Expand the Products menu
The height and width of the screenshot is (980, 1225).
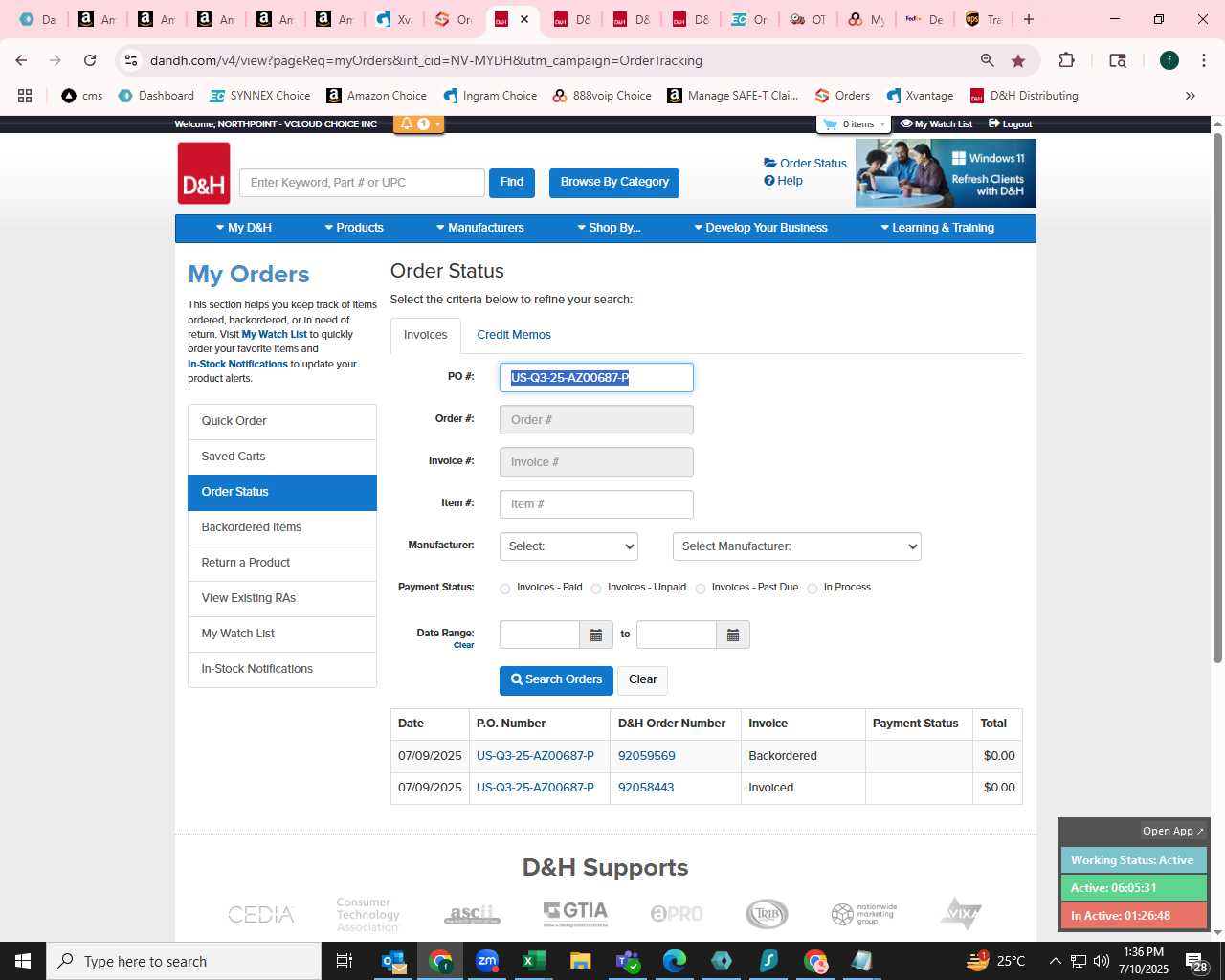point(354,228)
